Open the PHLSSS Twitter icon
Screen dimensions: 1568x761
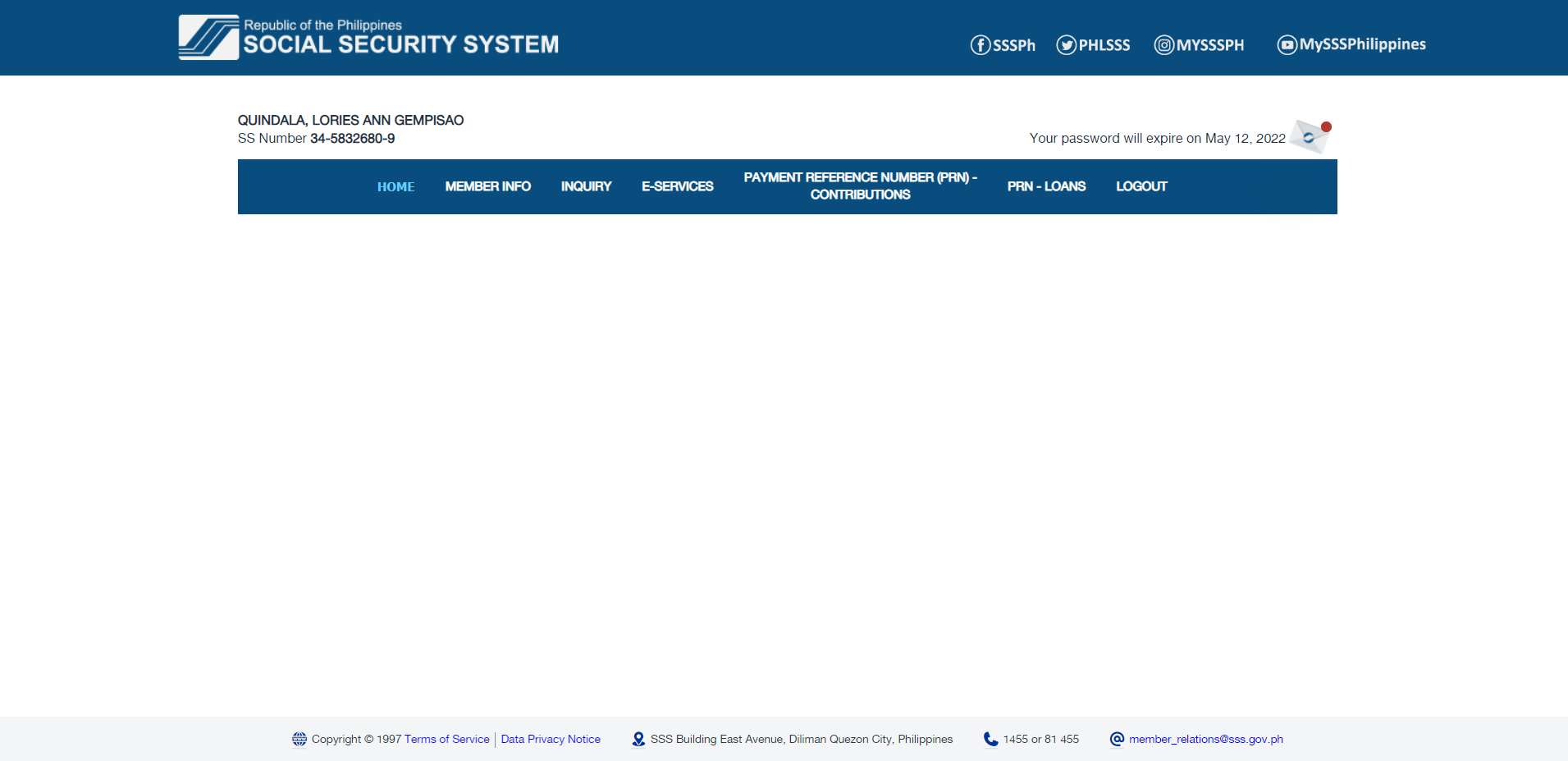point(1066,45)
